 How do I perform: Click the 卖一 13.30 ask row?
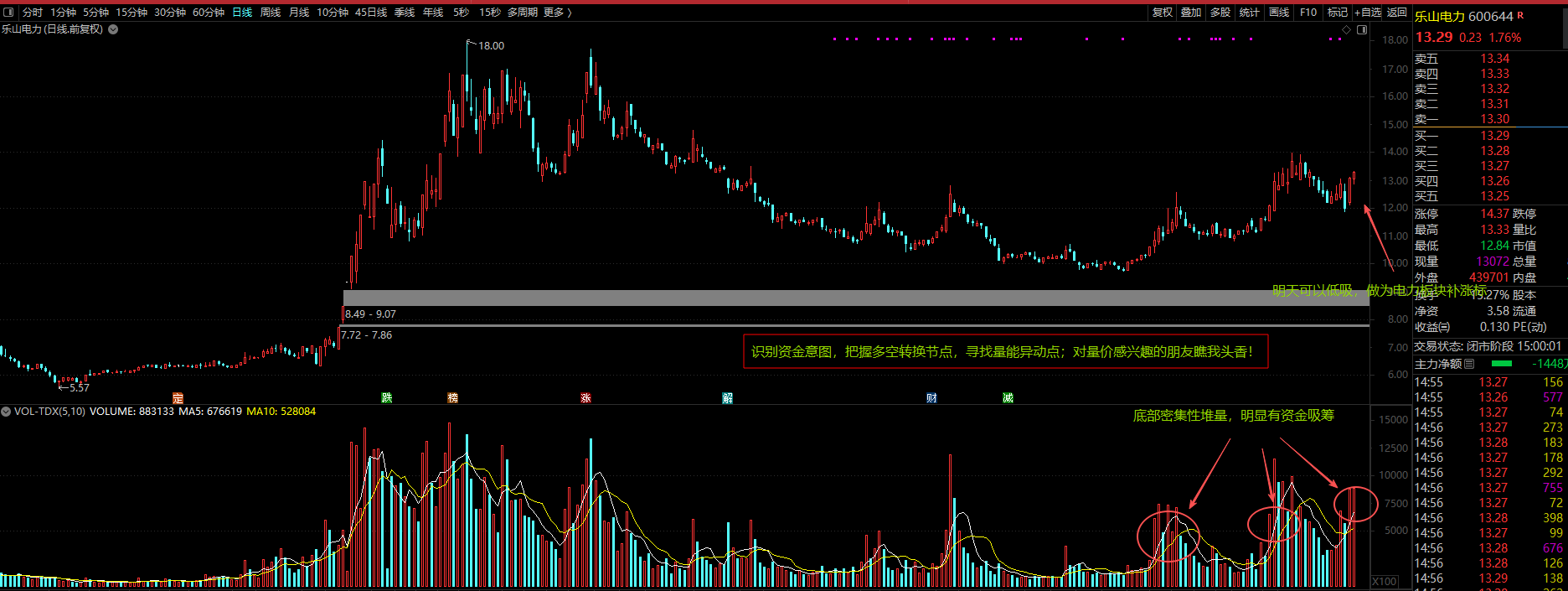1462,119
